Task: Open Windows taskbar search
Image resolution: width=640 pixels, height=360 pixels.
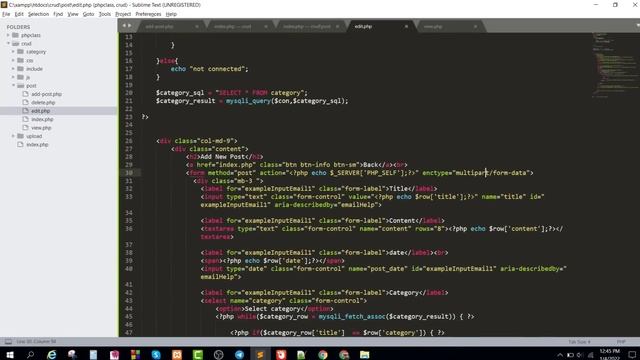Action: point(30,354)
